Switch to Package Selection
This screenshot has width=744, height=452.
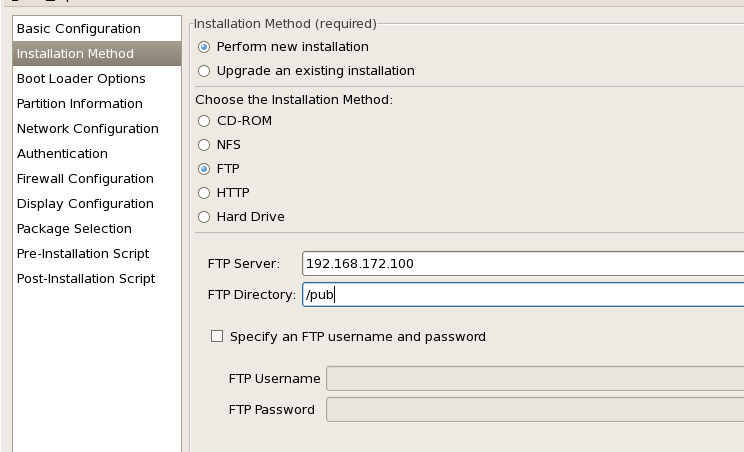point(74,228)
